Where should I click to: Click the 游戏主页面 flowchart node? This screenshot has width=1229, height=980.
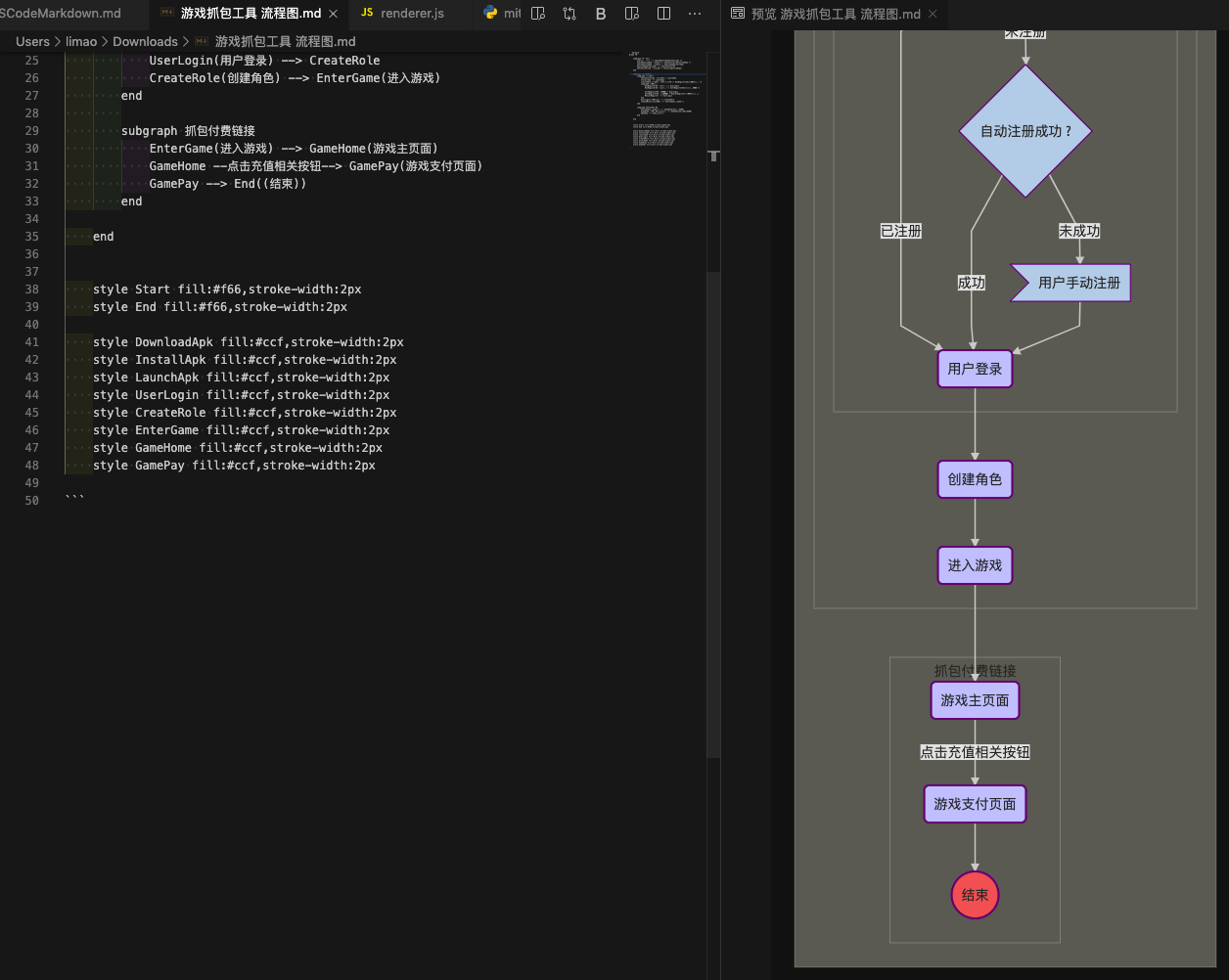975,700
